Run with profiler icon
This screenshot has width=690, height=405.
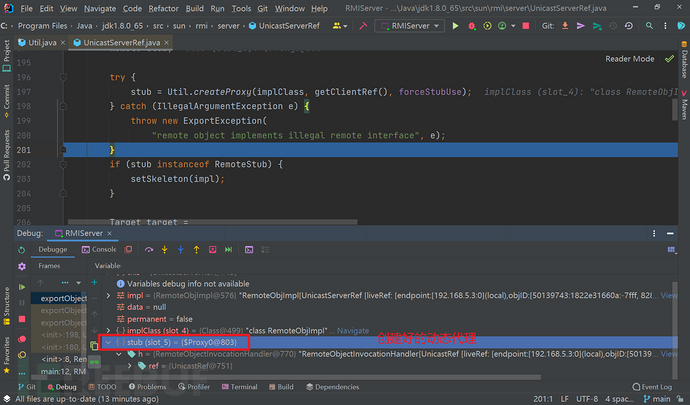502,26
